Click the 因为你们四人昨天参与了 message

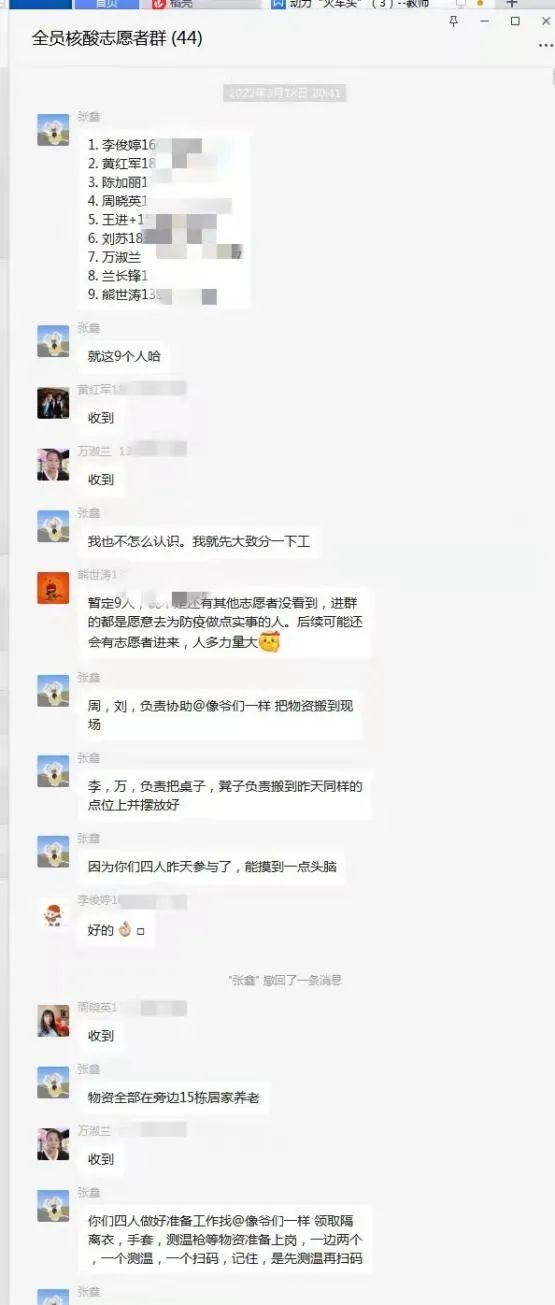(x=212, y=867)
